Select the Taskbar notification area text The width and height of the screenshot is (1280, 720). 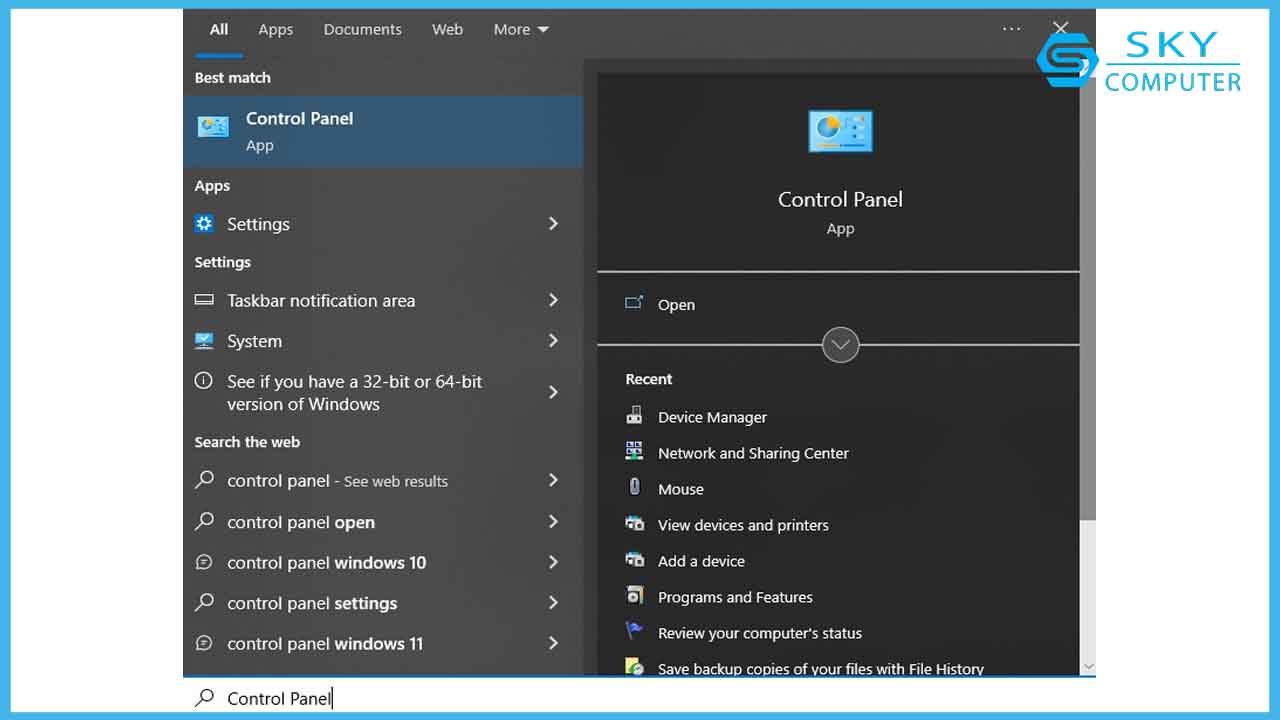pos(321,300)
